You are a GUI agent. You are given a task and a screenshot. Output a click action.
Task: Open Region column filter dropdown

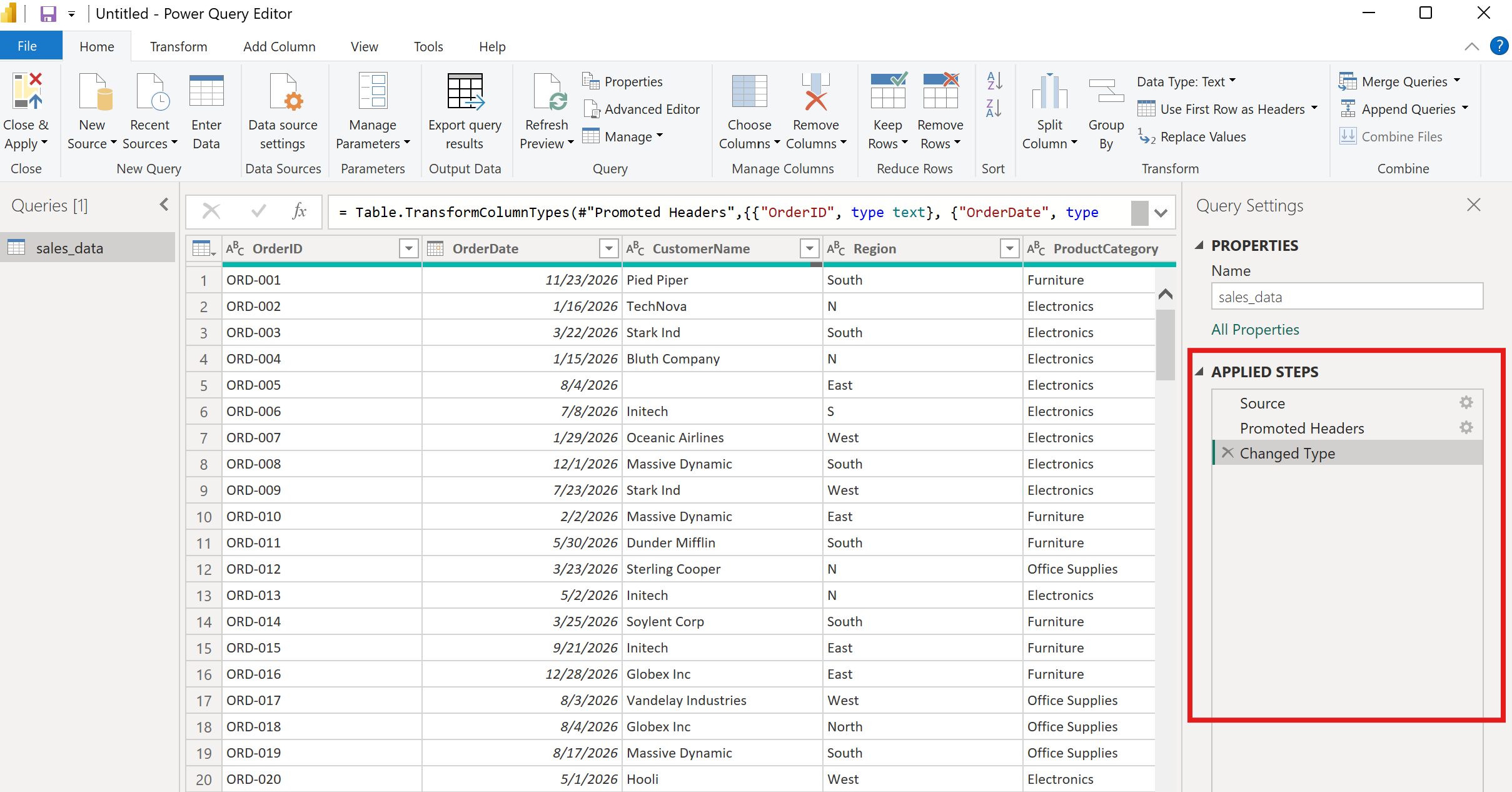[x=1009, y=248]
